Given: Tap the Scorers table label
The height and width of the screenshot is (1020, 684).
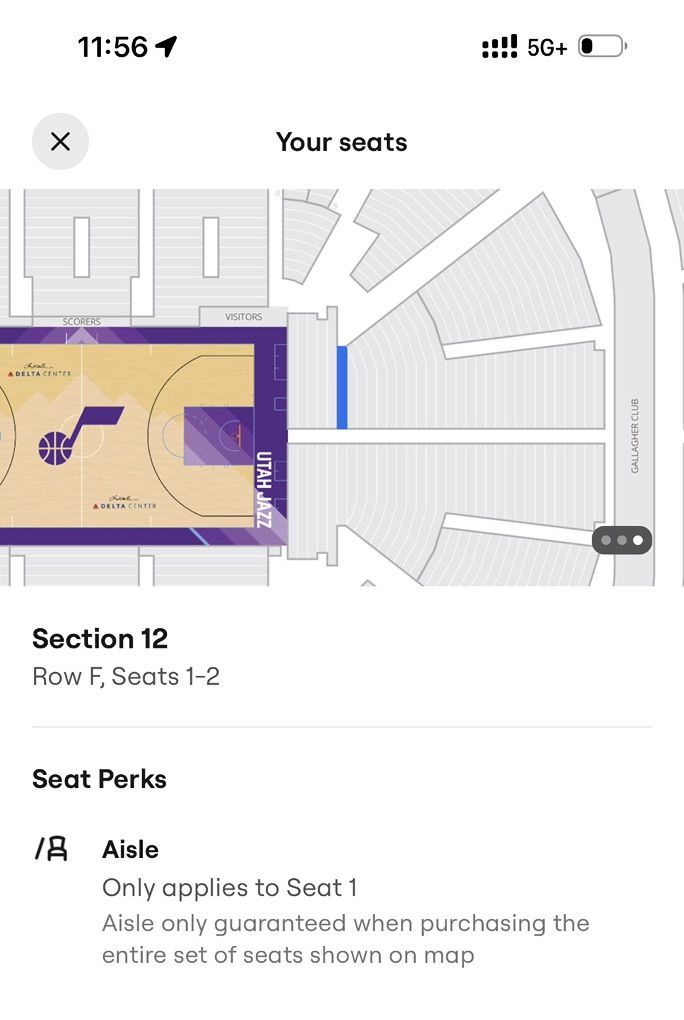Looking at the screenshot, I should coord(80,321).
